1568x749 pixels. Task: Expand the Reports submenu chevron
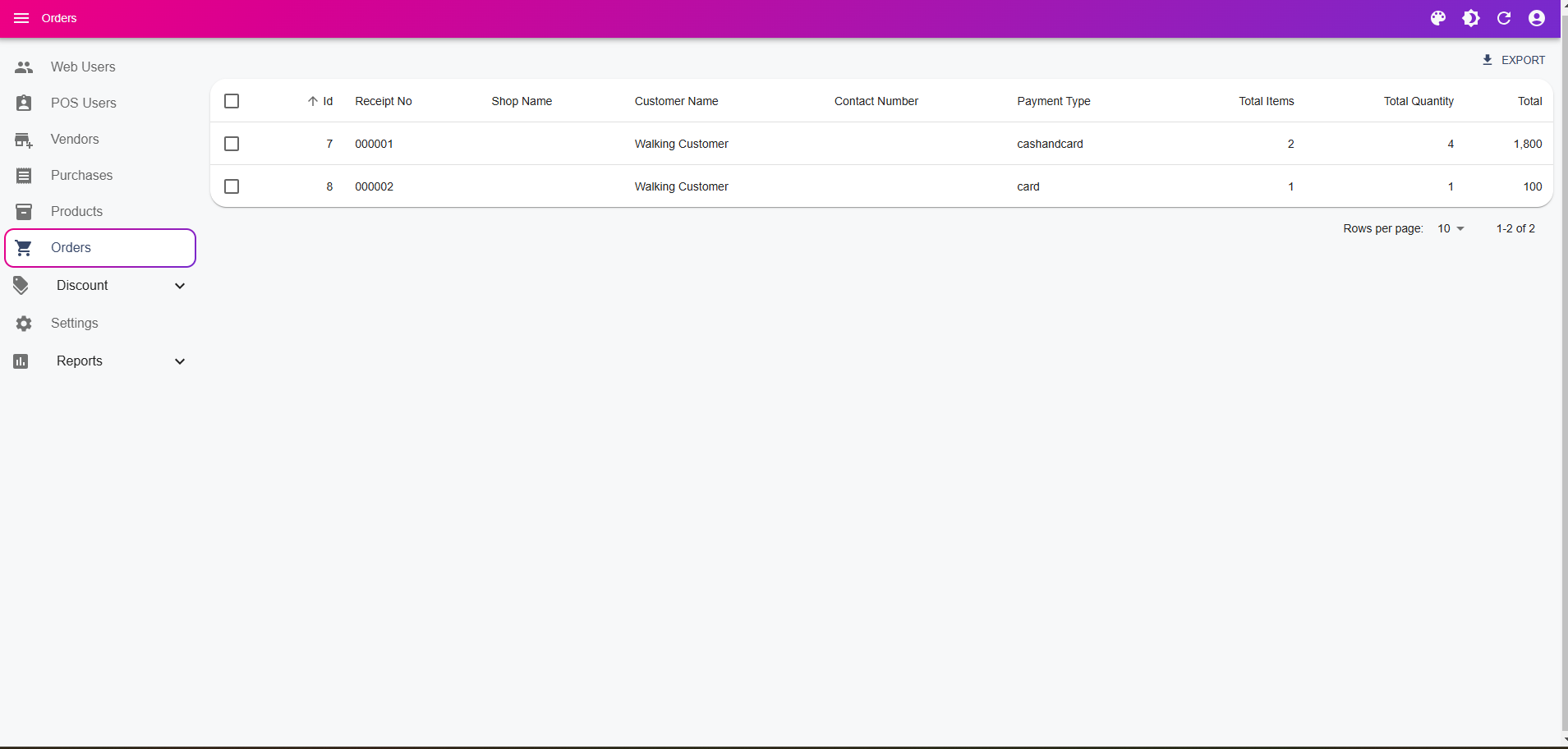click(x=180, y=361)
